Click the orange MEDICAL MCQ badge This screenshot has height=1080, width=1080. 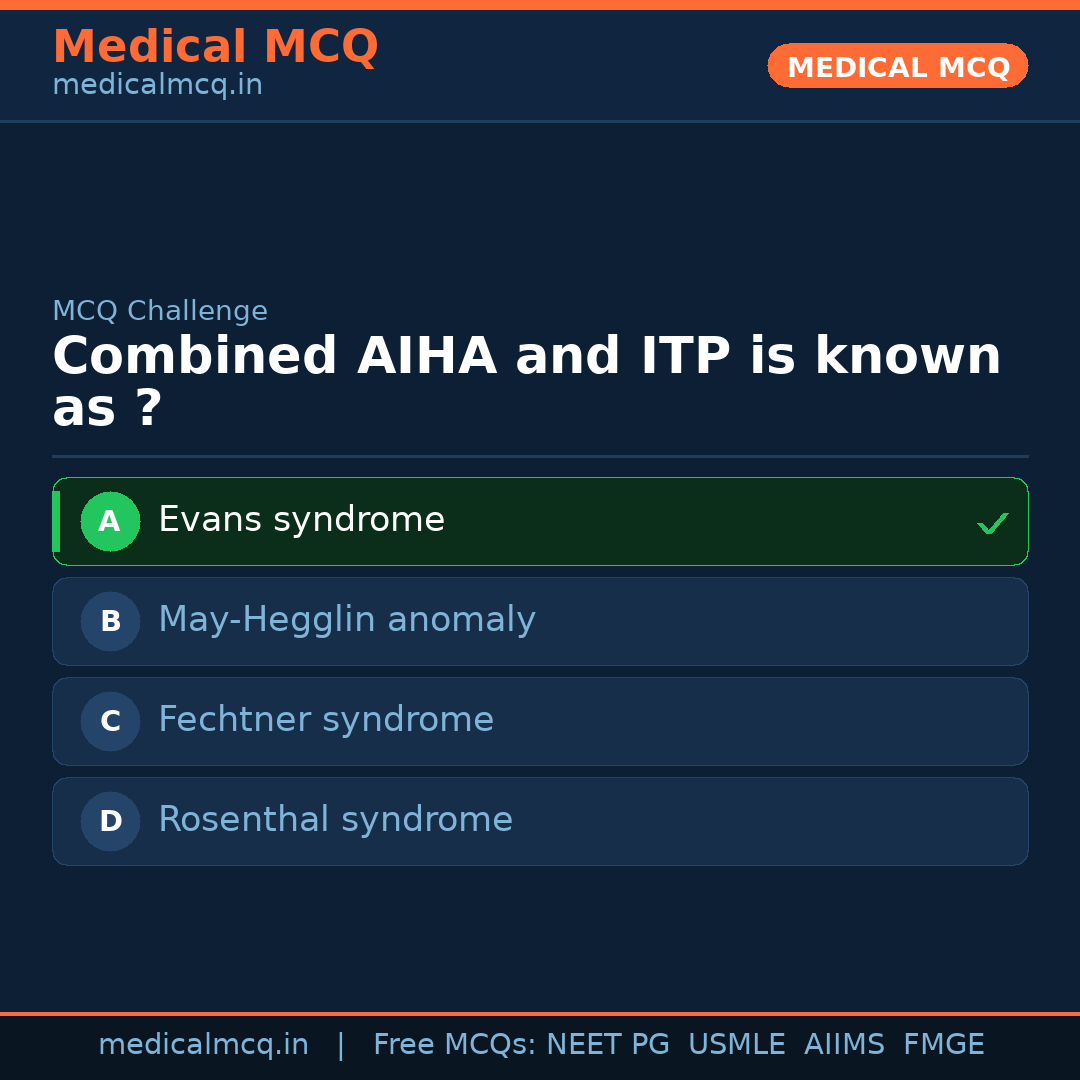(x=897, y=66)
